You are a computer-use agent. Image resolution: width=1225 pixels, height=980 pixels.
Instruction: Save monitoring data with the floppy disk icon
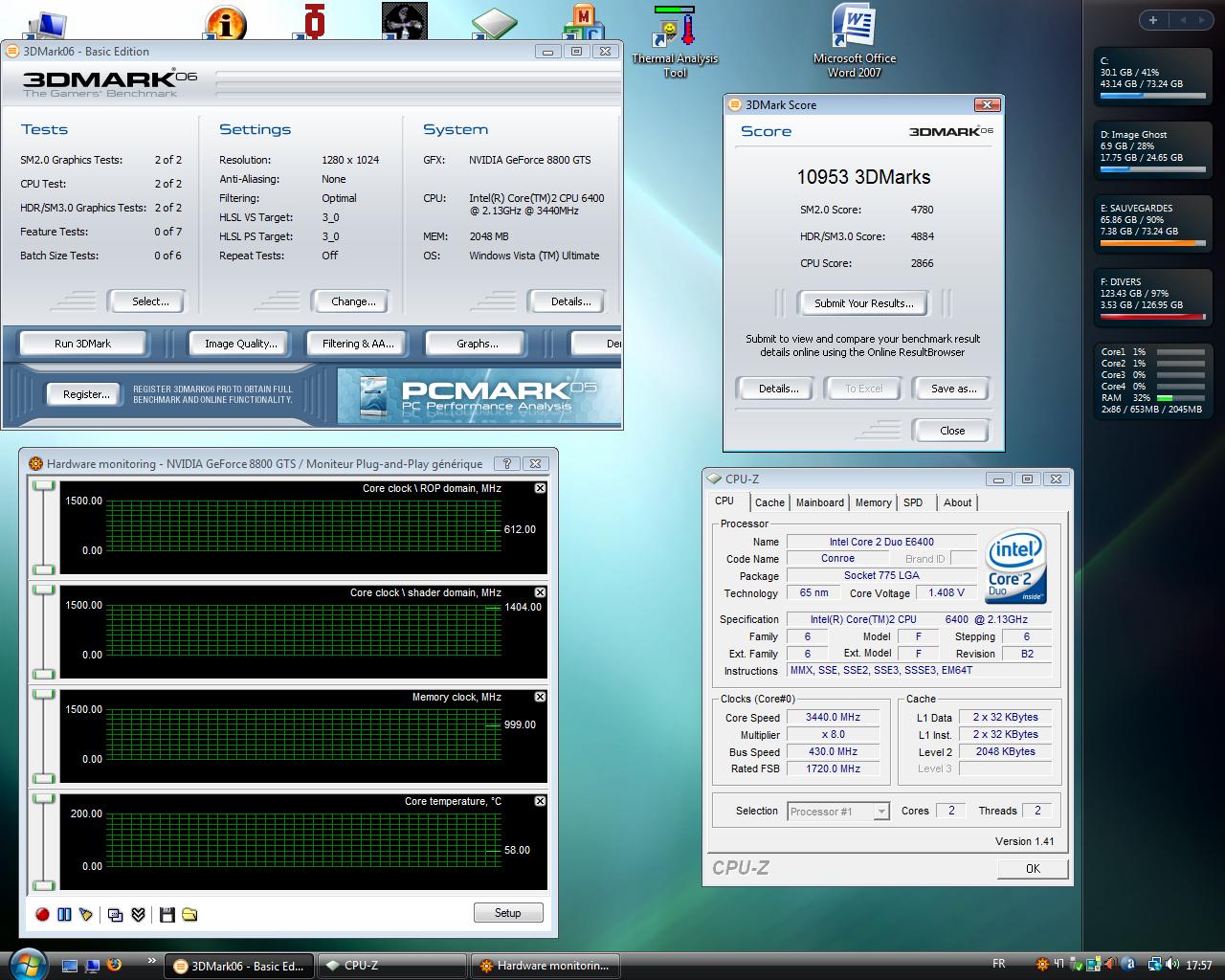[167, 914]
